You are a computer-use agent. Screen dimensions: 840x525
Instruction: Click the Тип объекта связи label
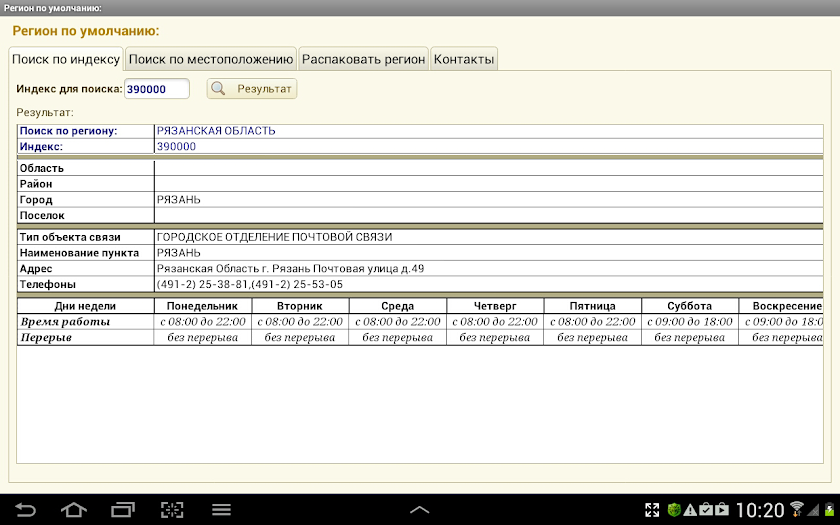[70, 237]
